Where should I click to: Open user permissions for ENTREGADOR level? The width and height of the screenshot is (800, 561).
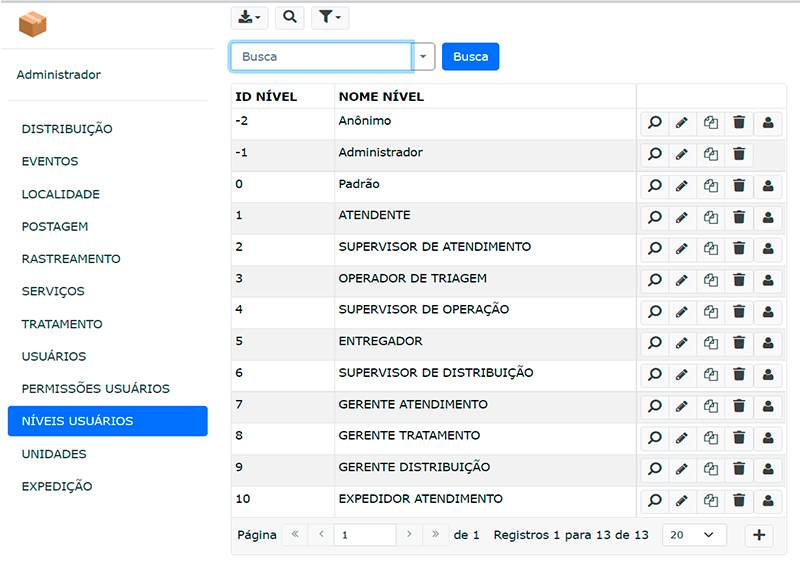tap(768, 343)
